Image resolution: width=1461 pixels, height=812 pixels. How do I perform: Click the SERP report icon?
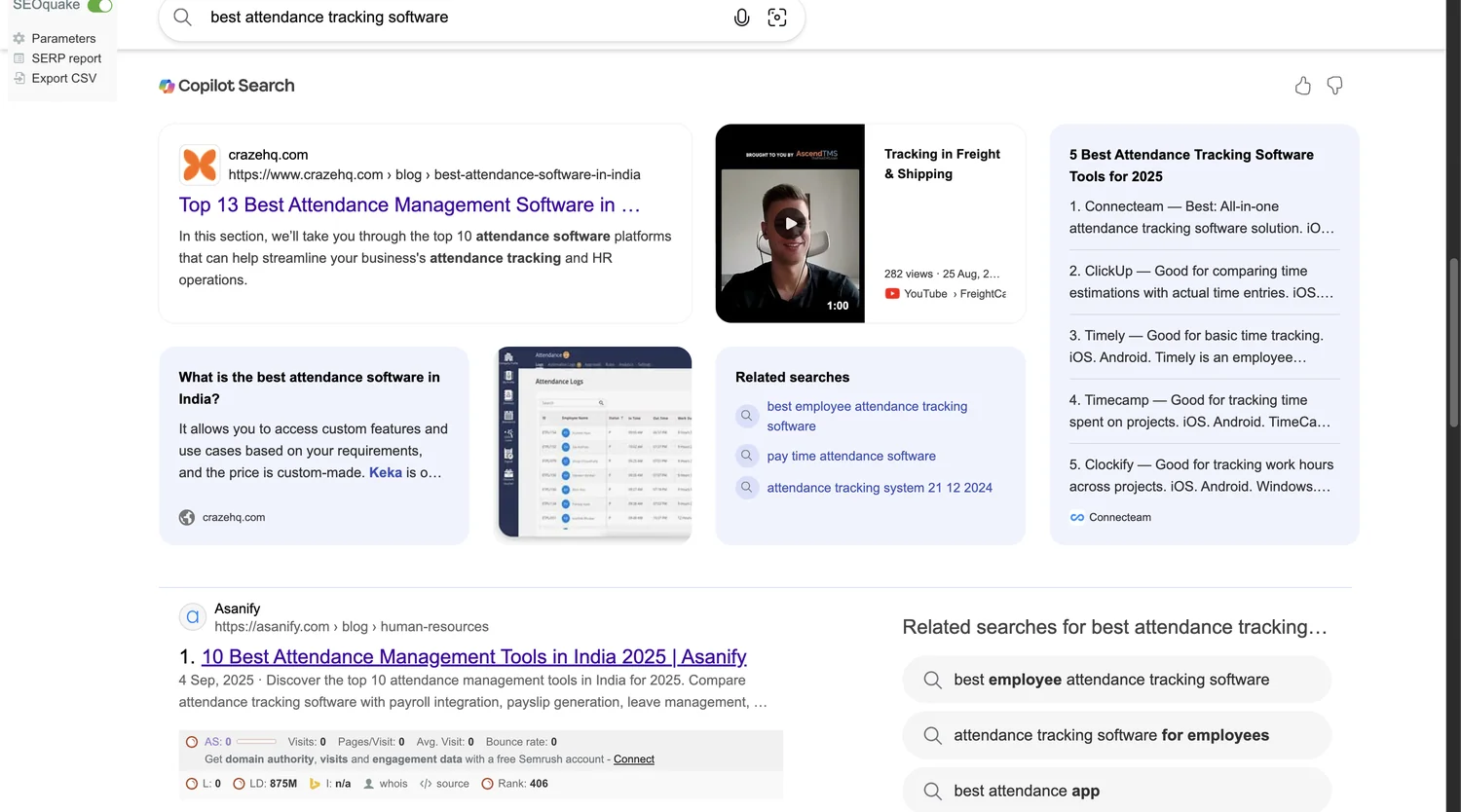click(x=19, y=58)
